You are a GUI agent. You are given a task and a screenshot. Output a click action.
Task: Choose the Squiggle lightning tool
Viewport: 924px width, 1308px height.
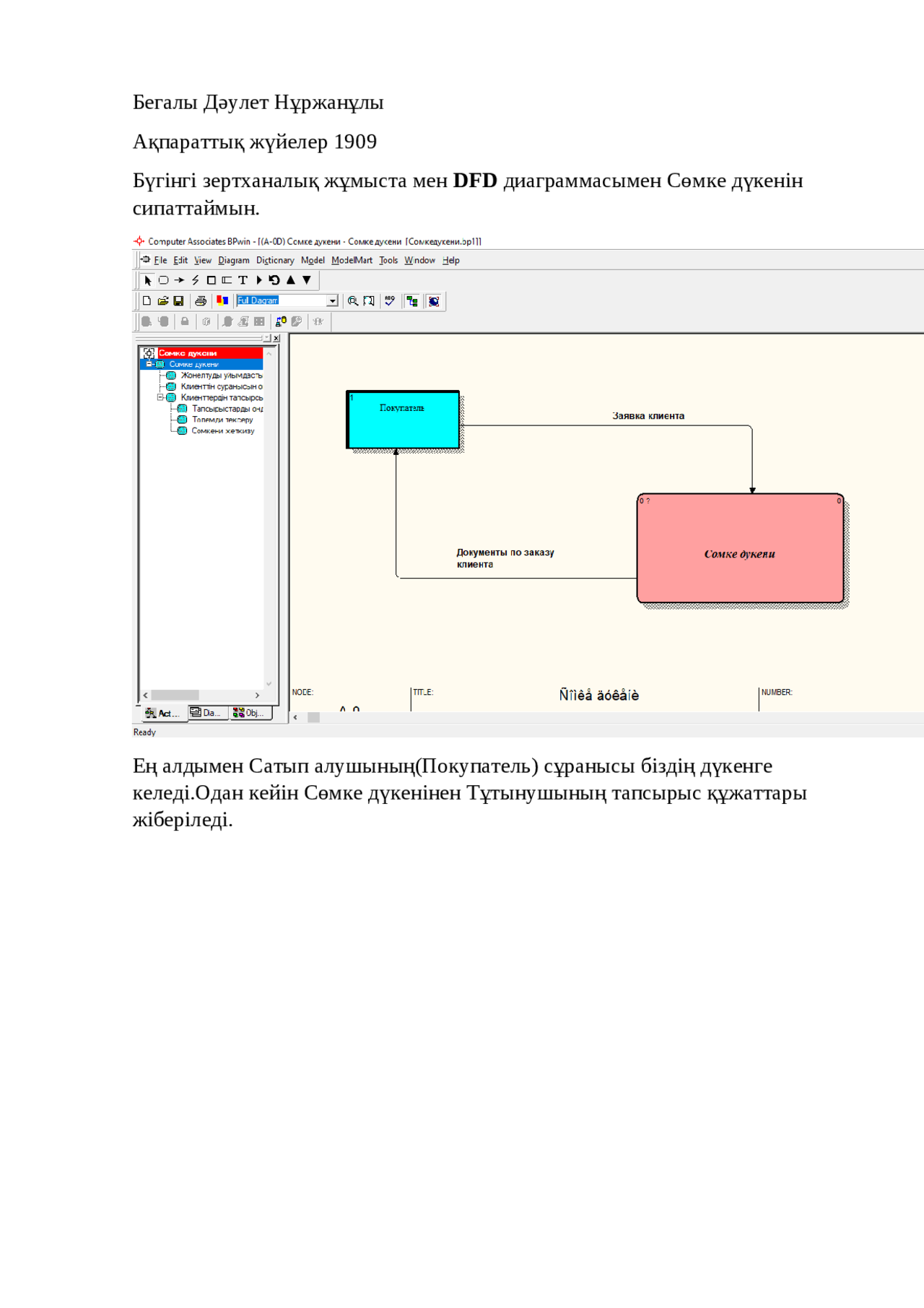point(195,280)
